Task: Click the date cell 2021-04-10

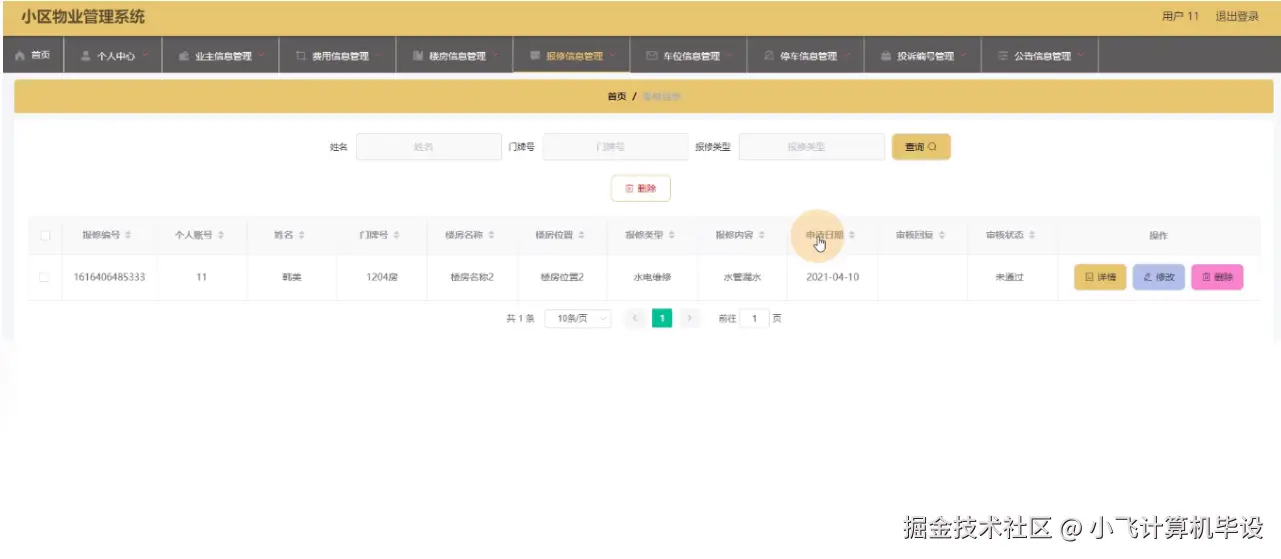Action: coord(832,277)
